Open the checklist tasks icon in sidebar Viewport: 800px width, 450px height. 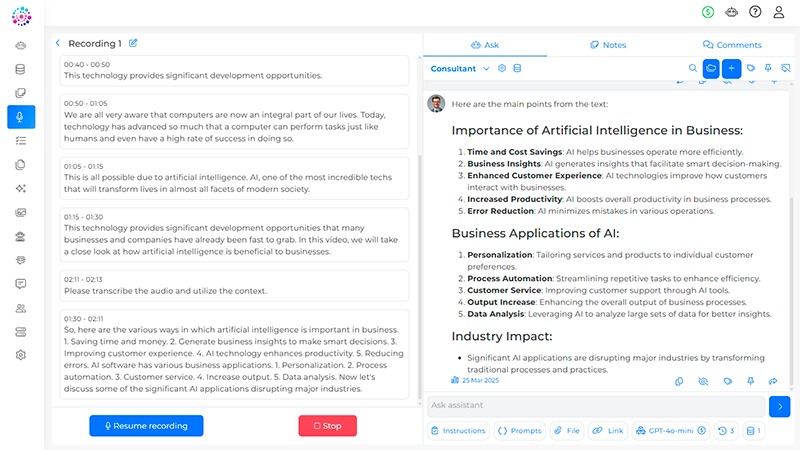[20, 141]
